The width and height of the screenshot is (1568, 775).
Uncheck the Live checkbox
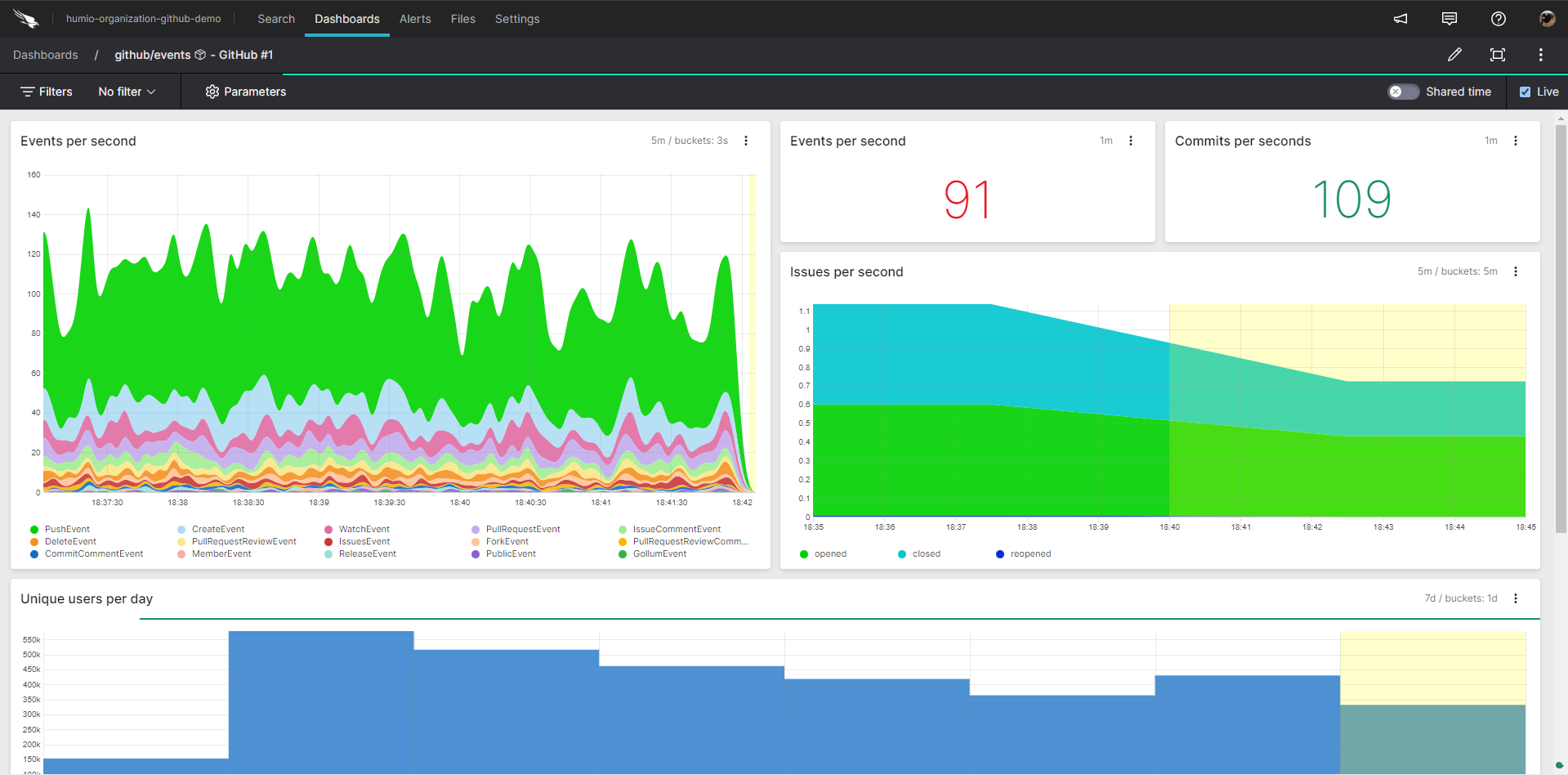click(1525, 92)
